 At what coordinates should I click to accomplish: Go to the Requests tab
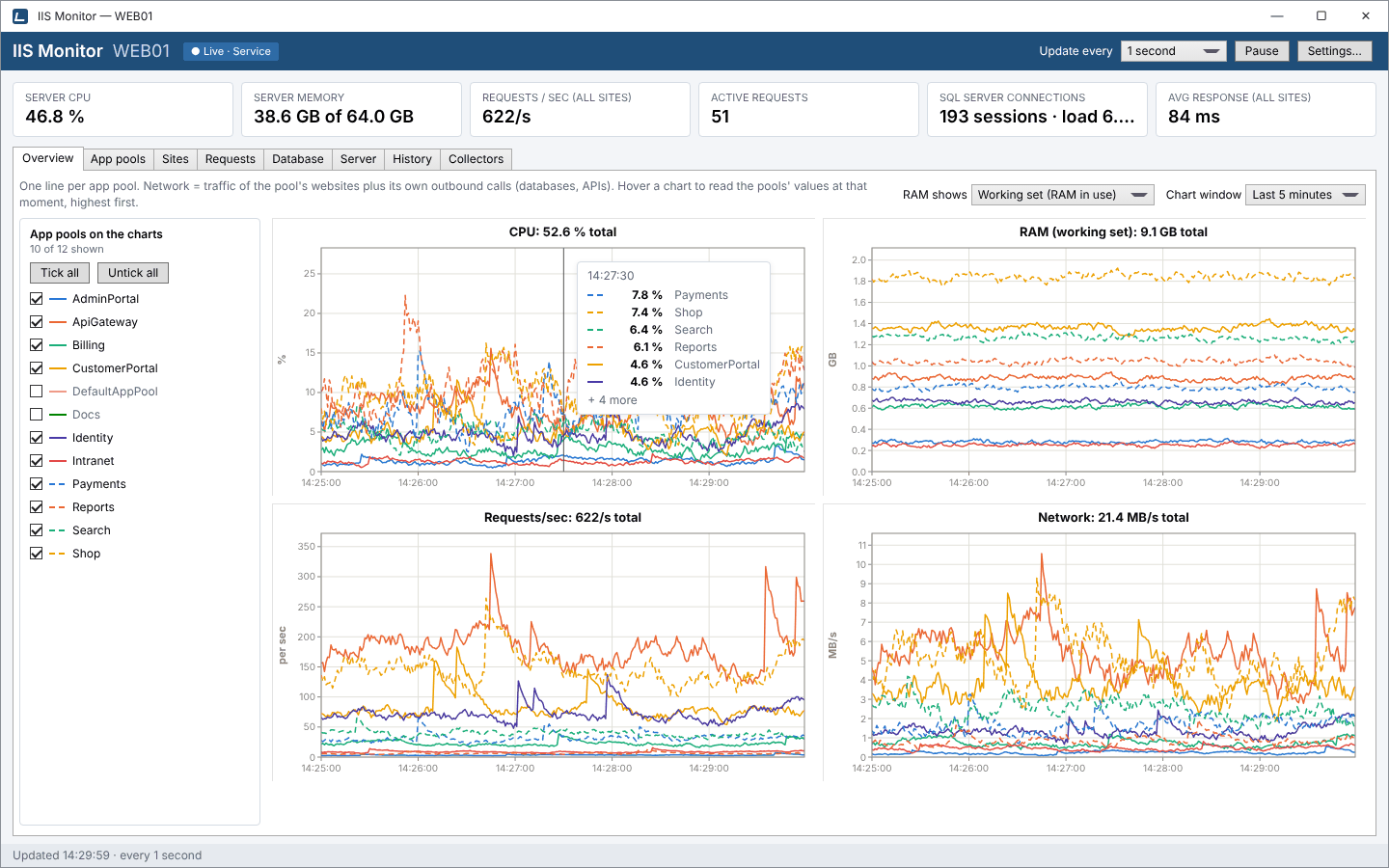[x=231, y=159]
